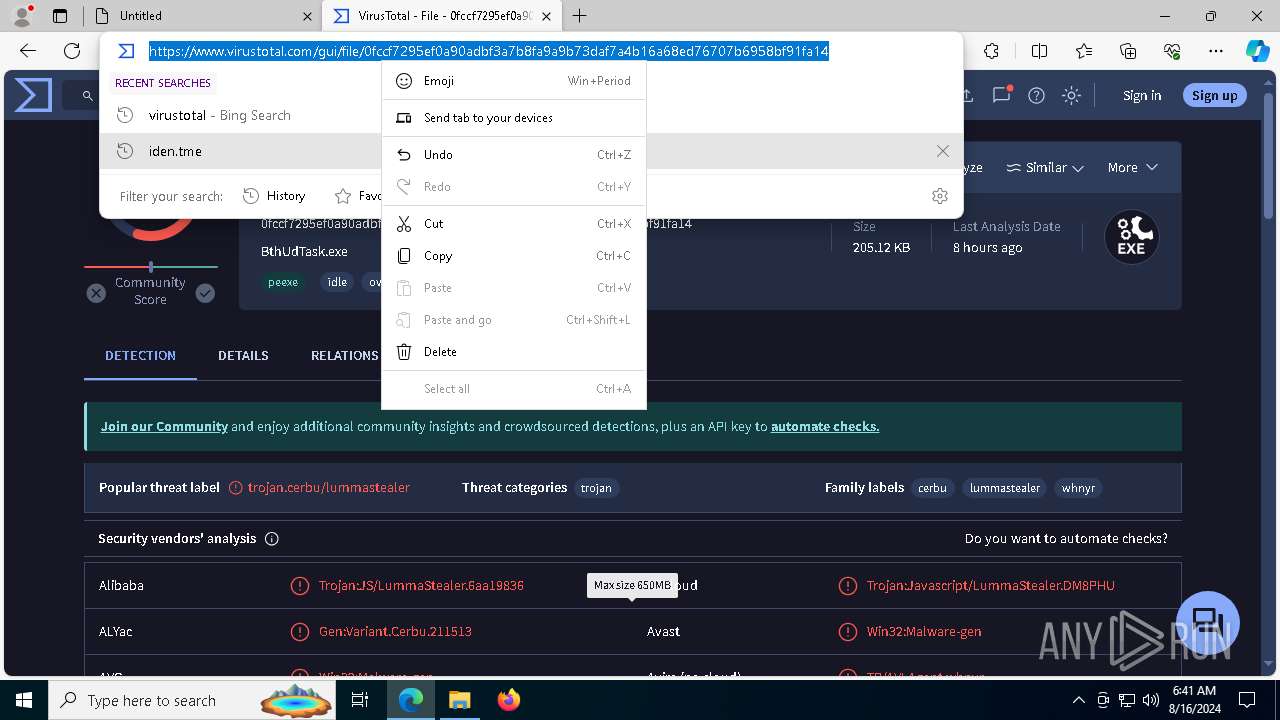Viewport: 1280px width, 720px height.
Task: Click cerbu family label chip
Action: (932, 488)
